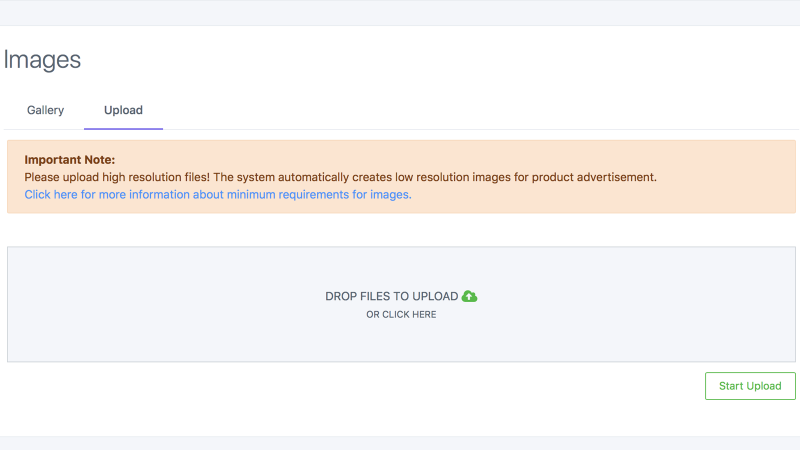
Task: Click an empty area of the file drop zone
Action: click(x=153, y=305)
